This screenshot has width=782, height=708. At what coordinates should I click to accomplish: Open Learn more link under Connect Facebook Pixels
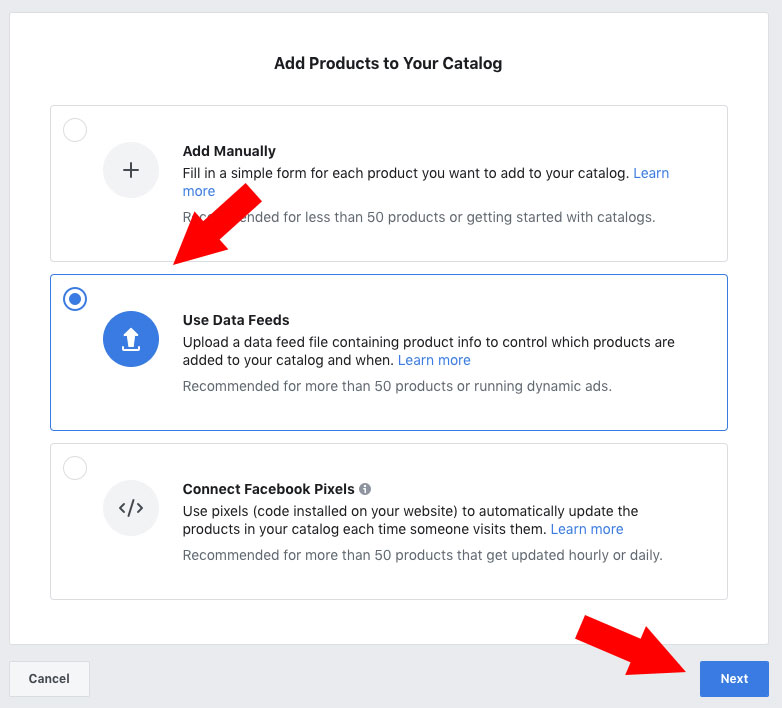click(x=587, y=529)
